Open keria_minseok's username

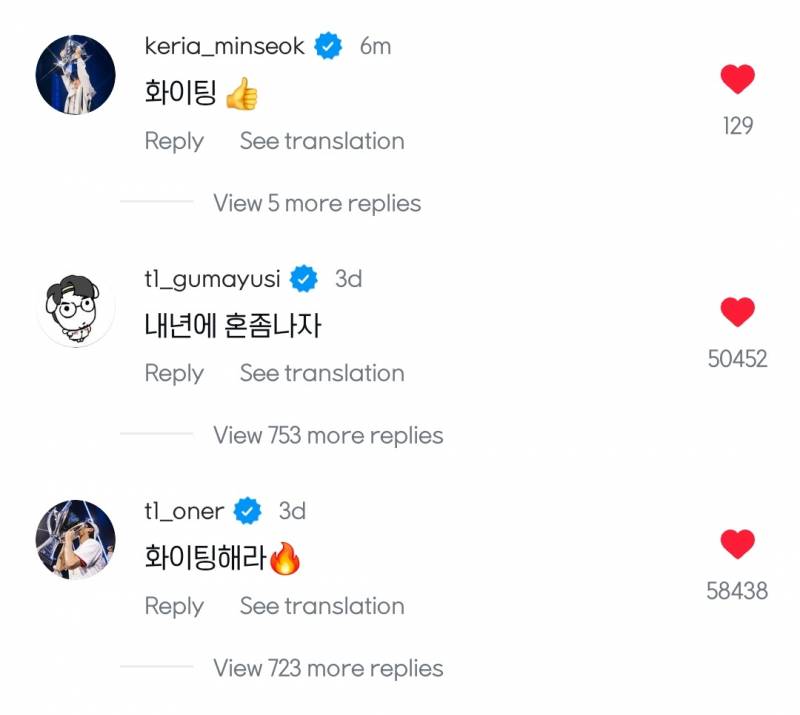pos(225,44)
